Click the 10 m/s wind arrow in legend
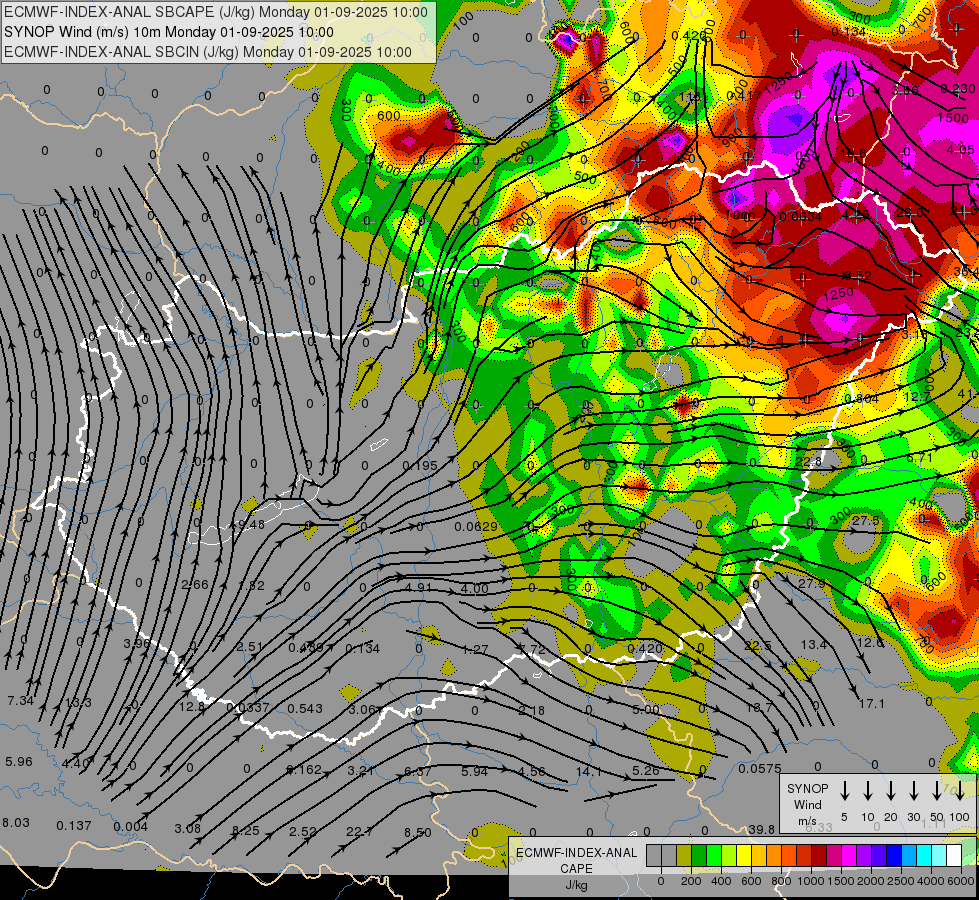The height and width of the screenshot is (900, 979). (x=868, y=791)
